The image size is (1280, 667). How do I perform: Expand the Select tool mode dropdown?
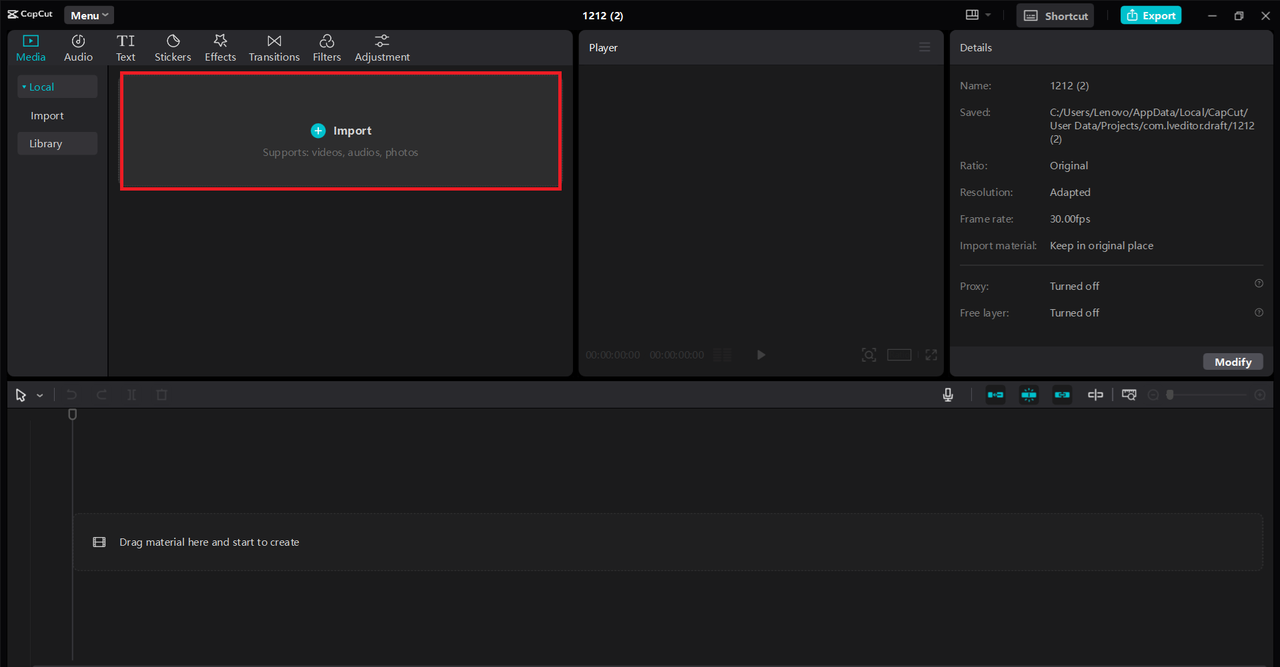point(40,396)
